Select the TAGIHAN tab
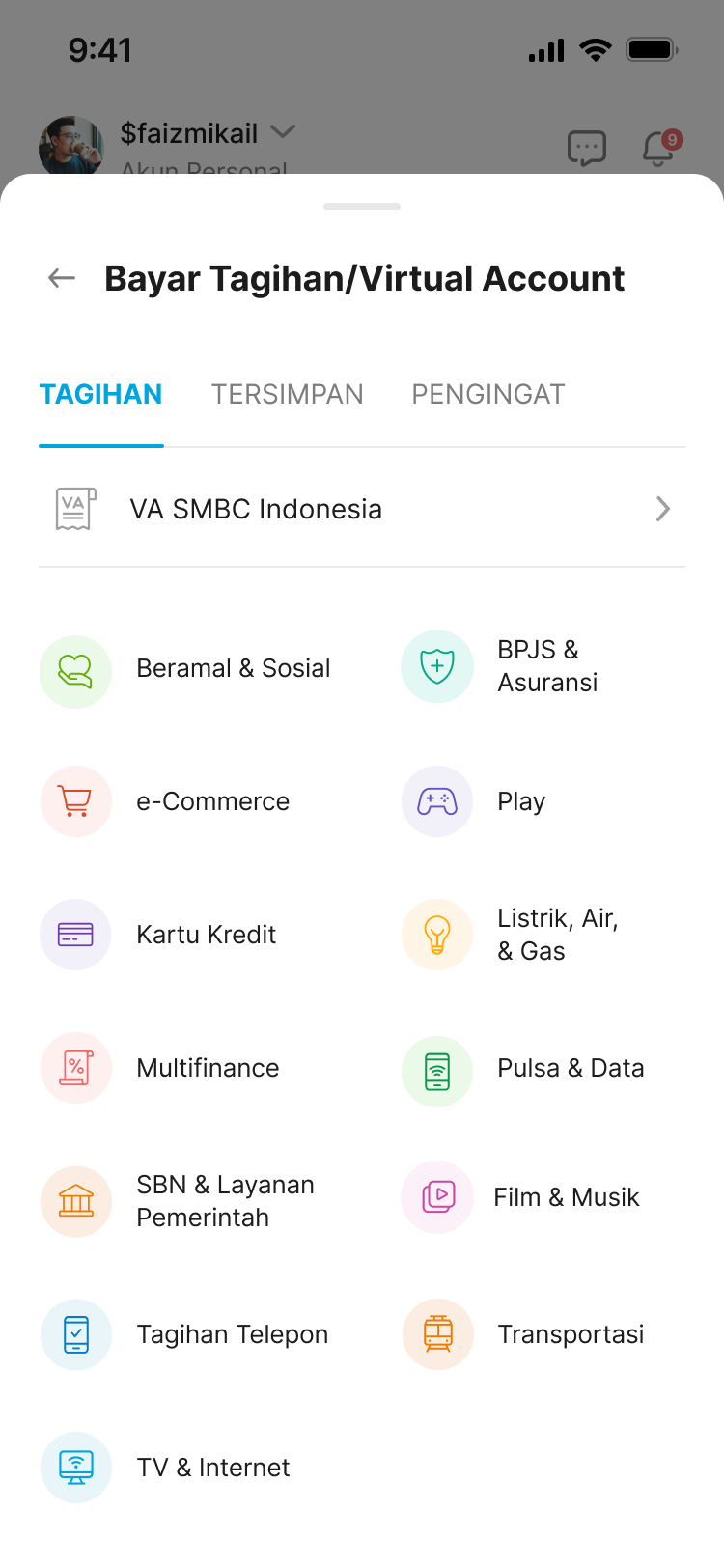Viewport: 724px width, 1568px height. pos(101,395)
